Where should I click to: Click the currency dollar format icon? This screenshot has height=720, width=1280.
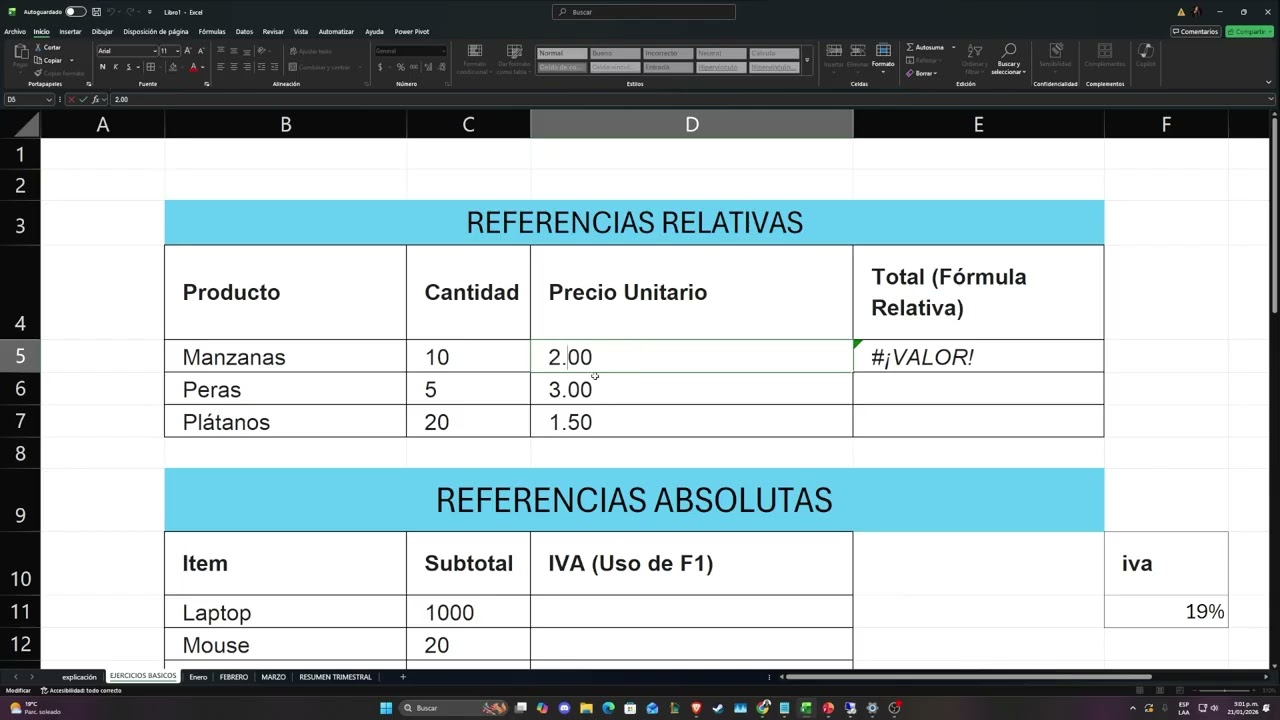coord(382,67)
